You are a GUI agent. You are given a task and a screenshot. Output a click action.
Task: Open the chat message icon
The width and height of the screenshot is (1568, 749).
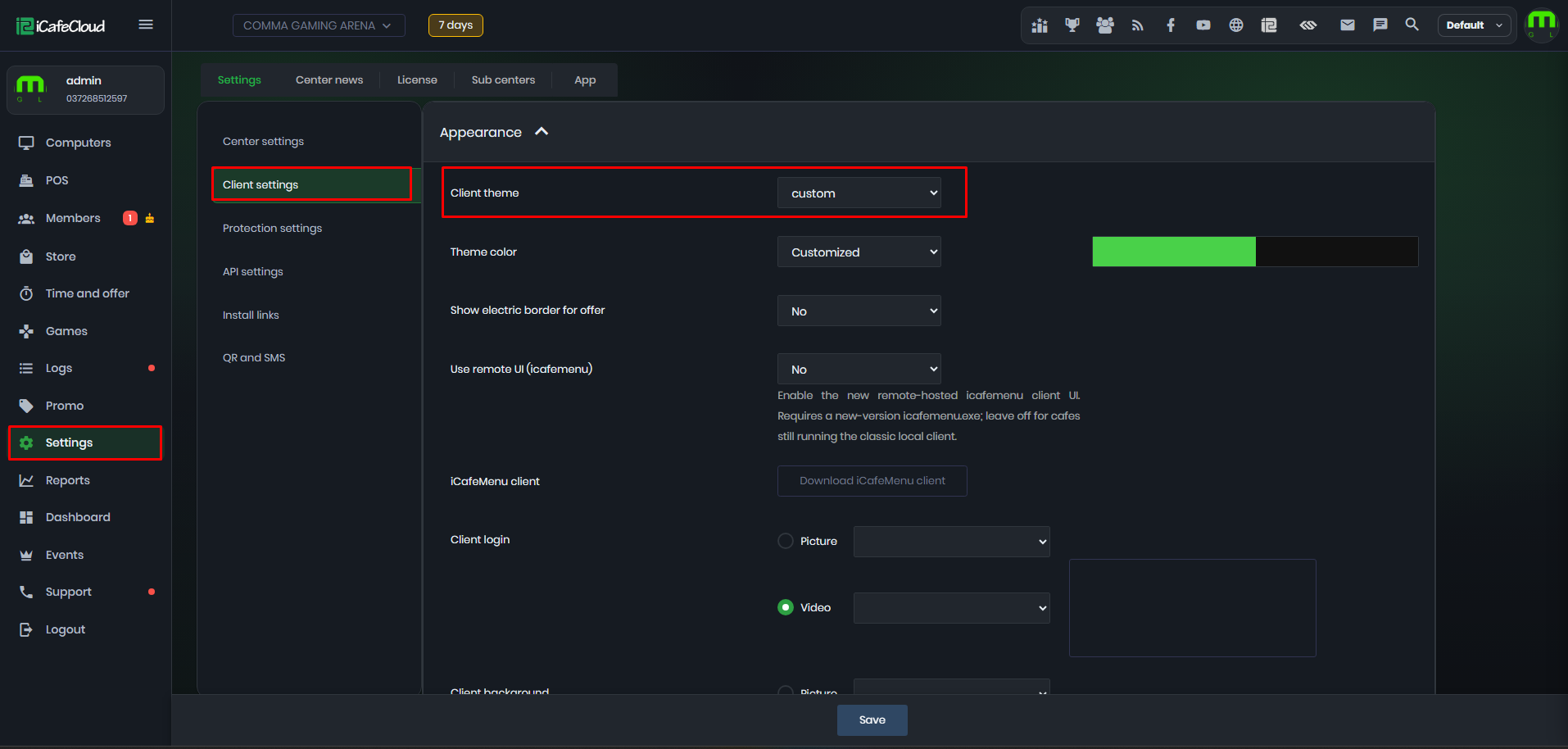(x=1380, y=25)
